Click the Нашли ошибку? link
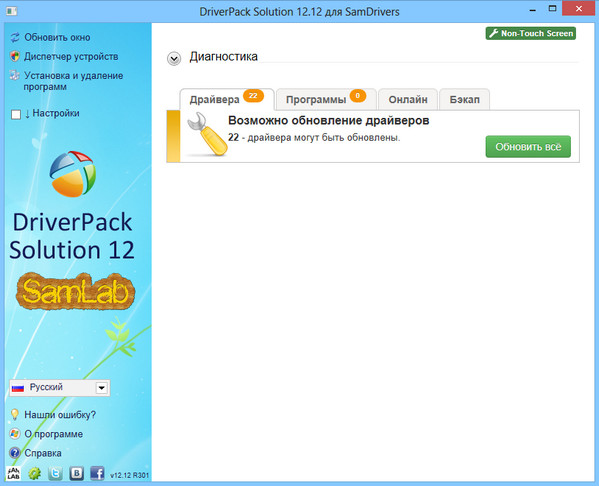Image resolution: width=599 pixels, height=486 pixels. 60,415
